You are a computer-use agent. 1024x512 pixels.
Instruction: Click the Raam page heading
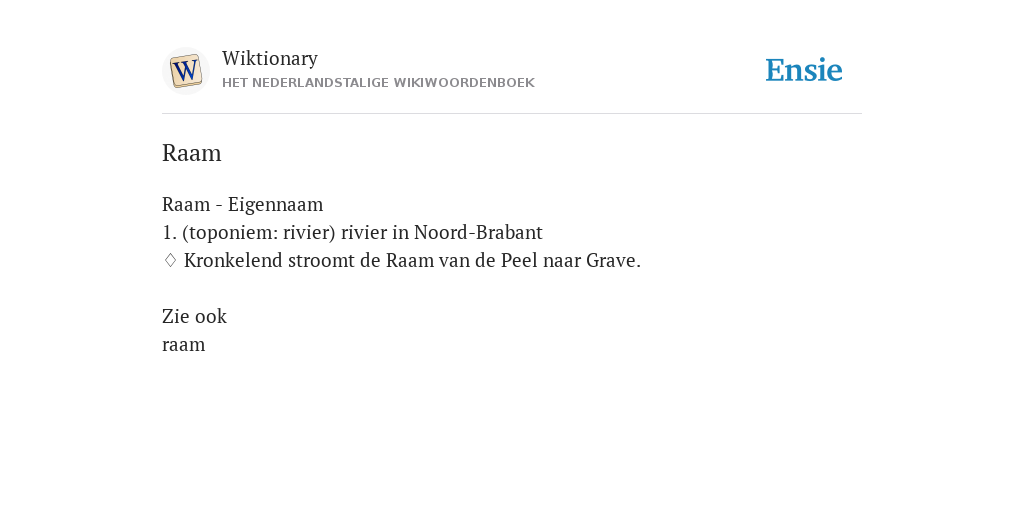pos(191,153)
